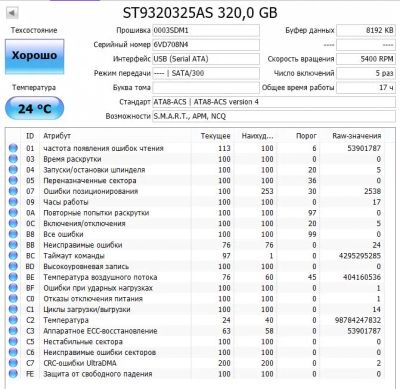Click status icon of Повторные попытки раскрутки row
The width and height of the screenshot is (400, 389).
pos(13,213)
